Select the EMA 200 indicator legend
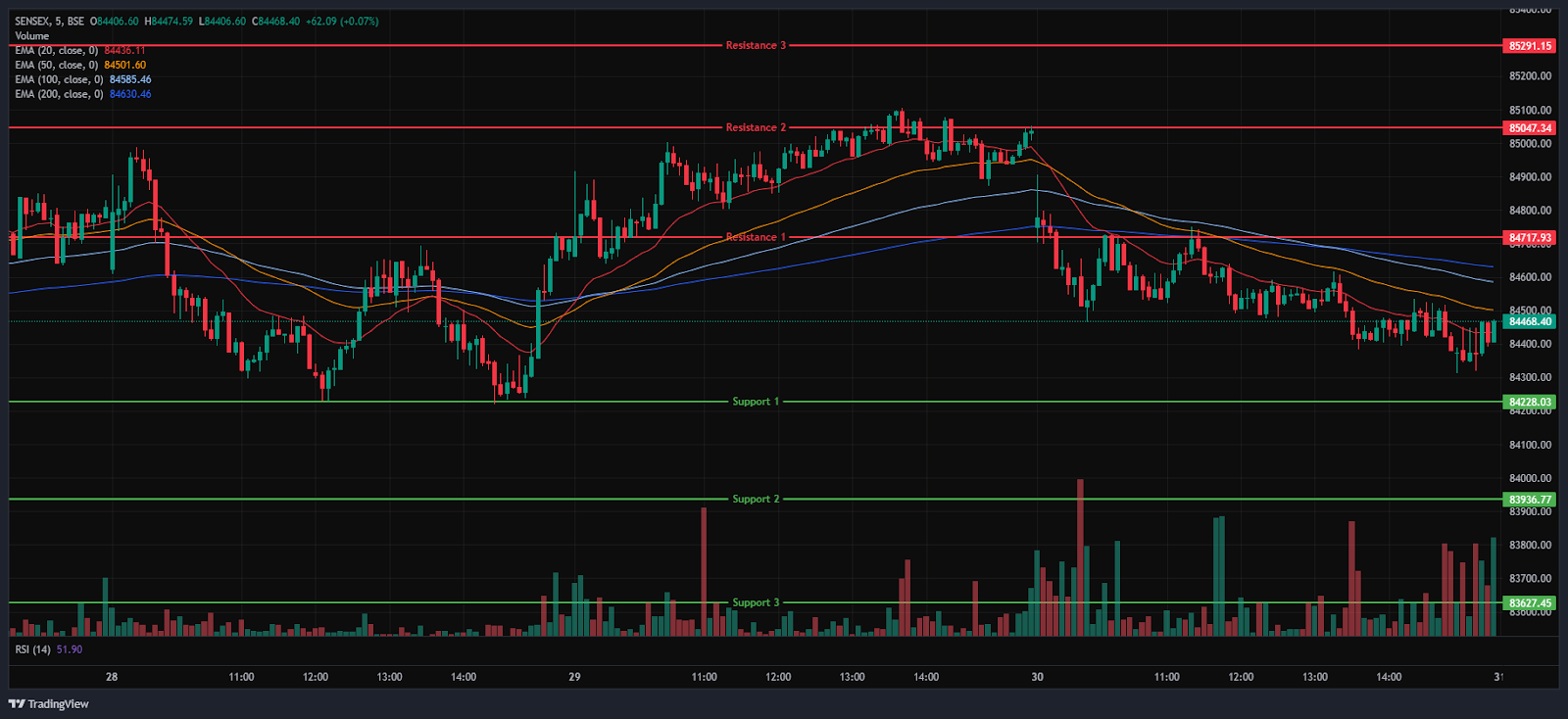The image size is (1568, 719). tap(59, 95)
